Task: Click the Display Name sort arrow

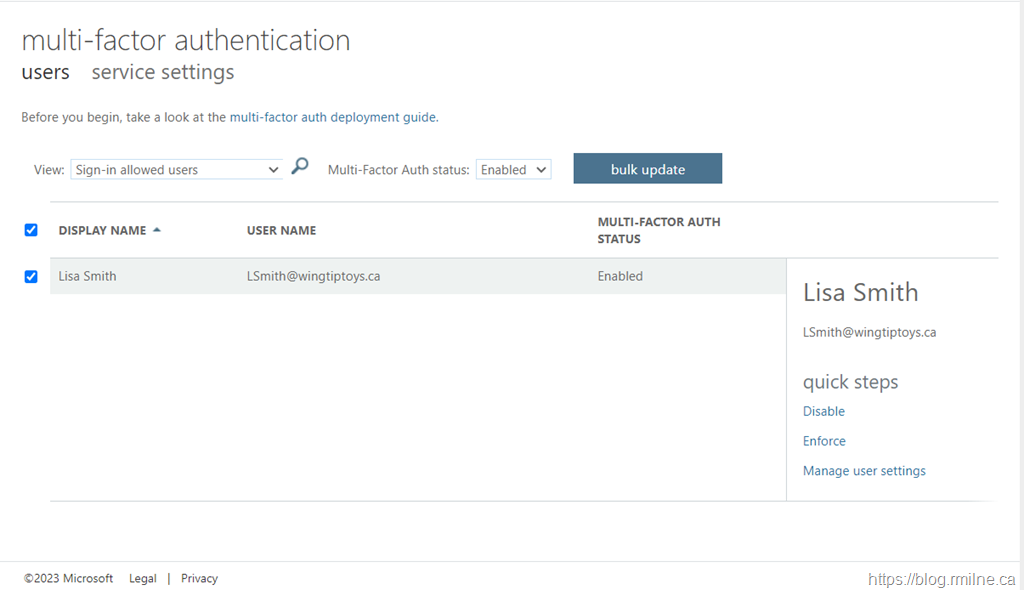Action: 157,230
